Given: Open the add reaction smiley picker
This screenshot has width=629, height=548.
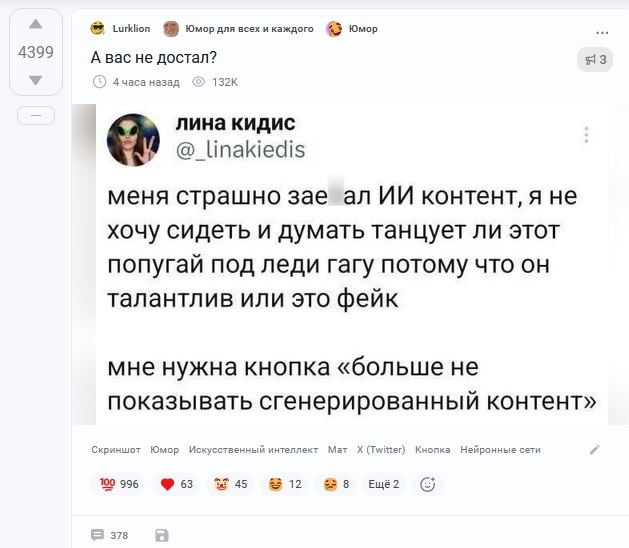Looking at the screenshot, I should tap(428, 485).
